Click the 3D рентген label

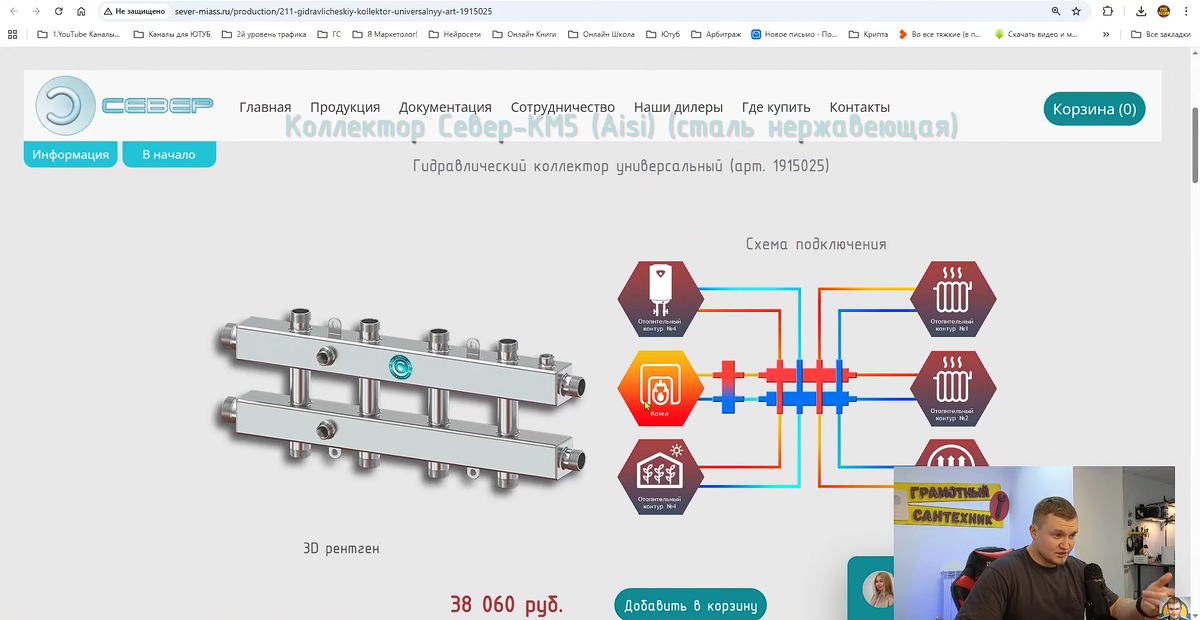[x=341, y=548]
